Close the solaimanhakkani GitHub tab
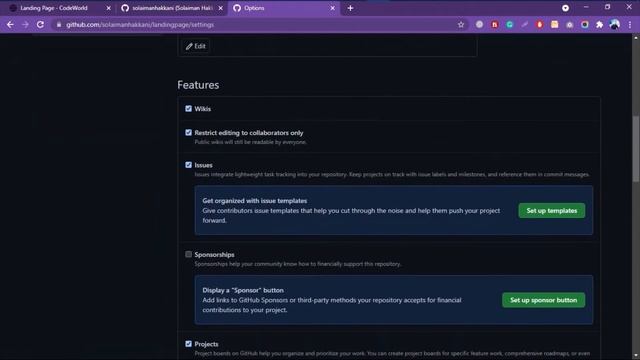The width and height of the screenshot is (640, 360). (221, 8)
